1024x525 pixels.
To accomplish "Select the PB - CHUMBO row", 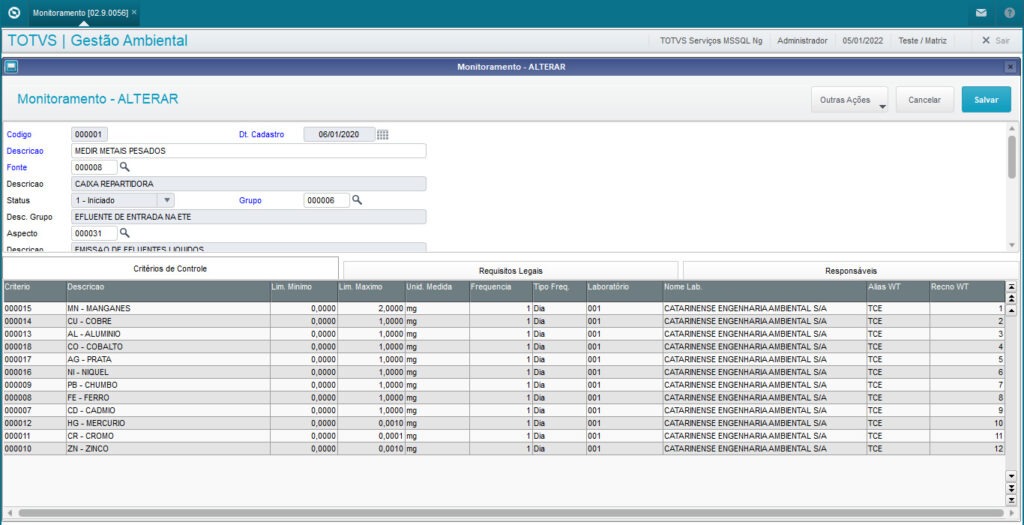I will click(504, 385).
